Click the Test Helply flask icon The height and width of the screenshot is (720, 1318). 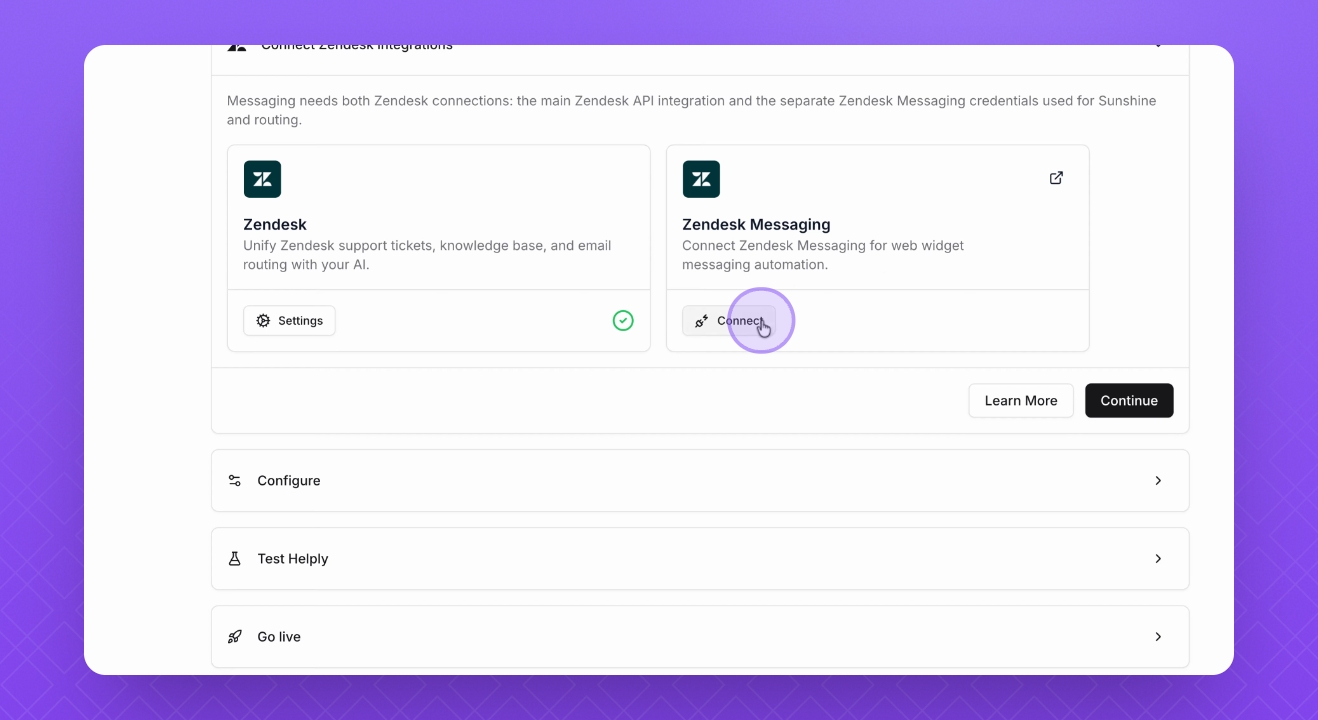coord(235,559)
